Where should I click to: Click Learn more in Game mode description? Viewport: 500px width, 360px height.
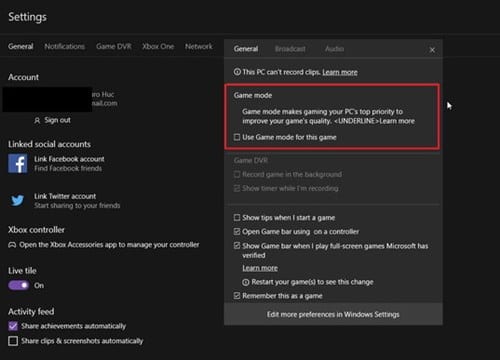[397, 121]
